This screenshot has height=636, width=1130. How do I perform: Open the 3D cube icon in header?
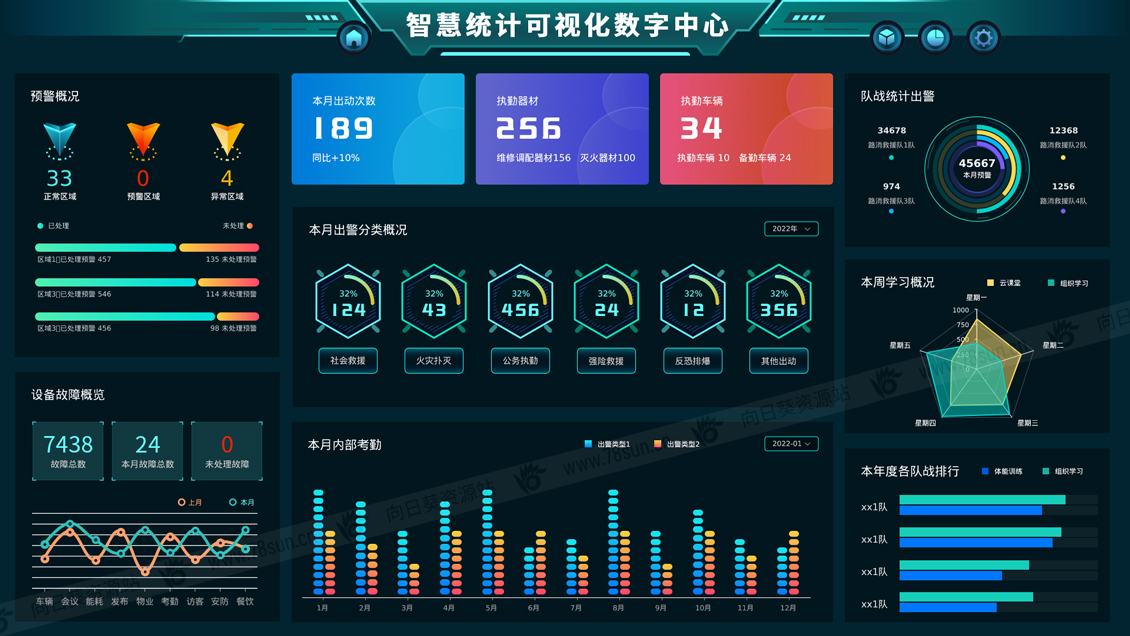tap(887, 38)
